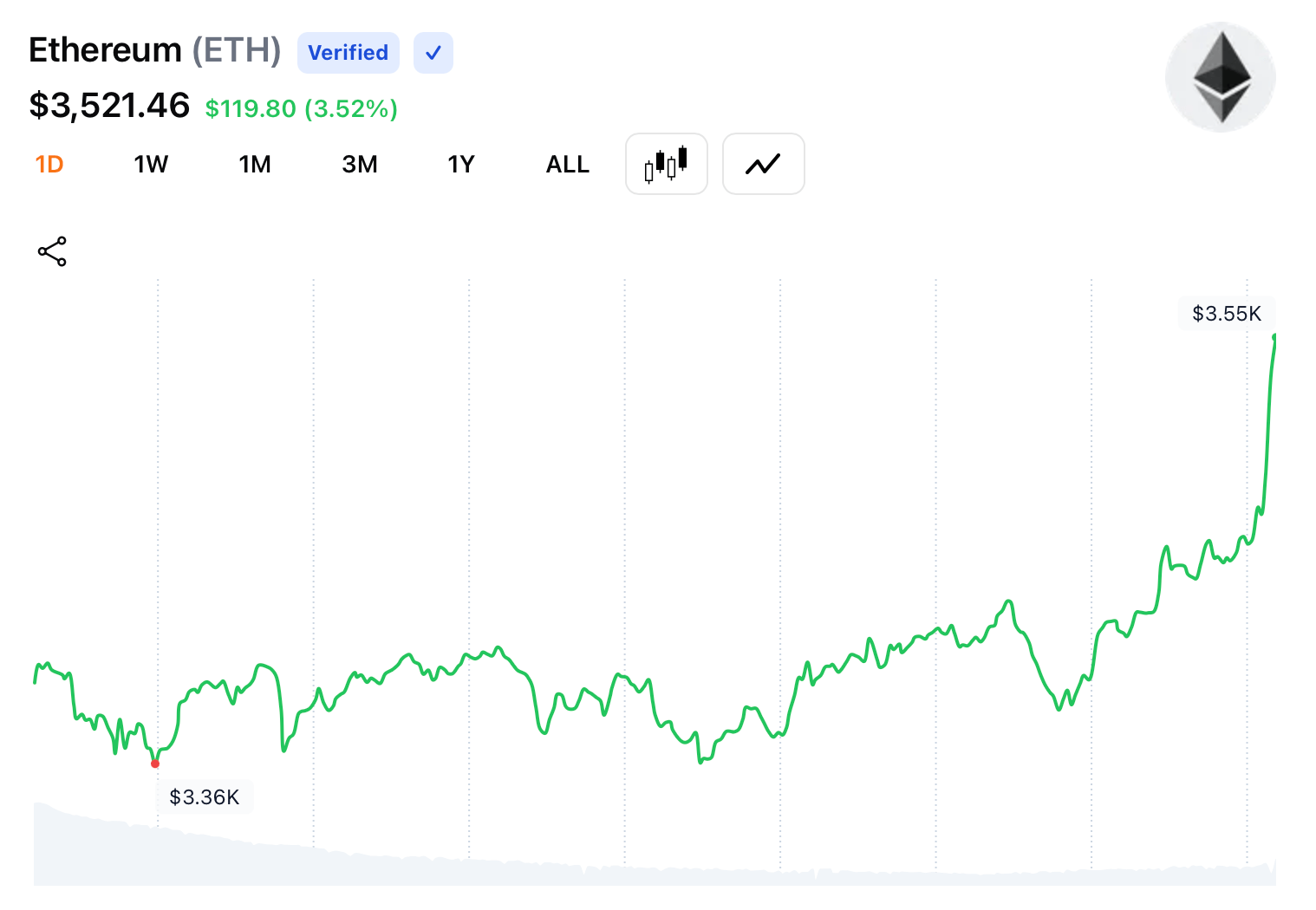
Task: Click the 1D period selector
Action: coord(49,164)
